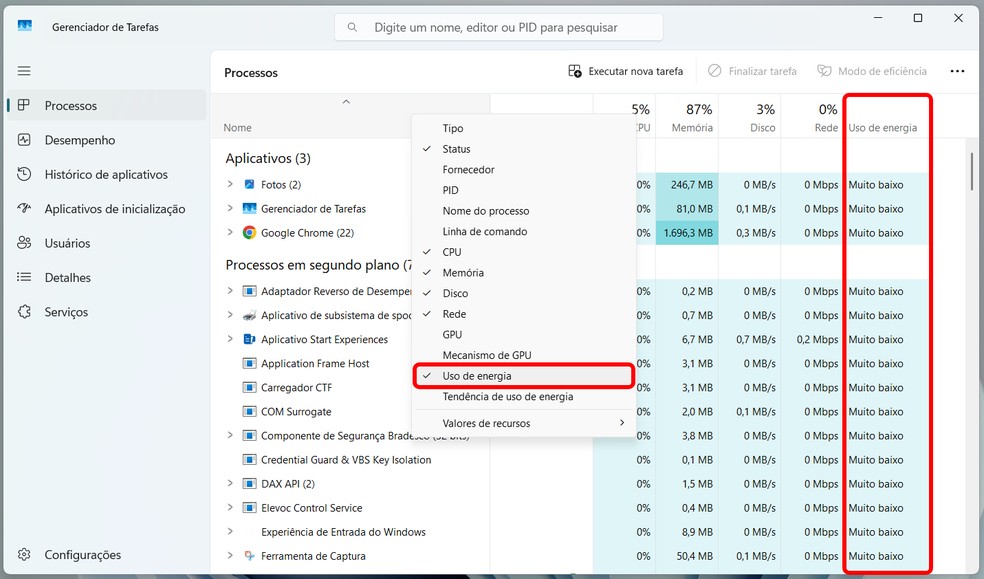984x579 pixels.
Task: Open Histórico de aplicativos page
Action: pyautogui.click(x=106, y=174)
